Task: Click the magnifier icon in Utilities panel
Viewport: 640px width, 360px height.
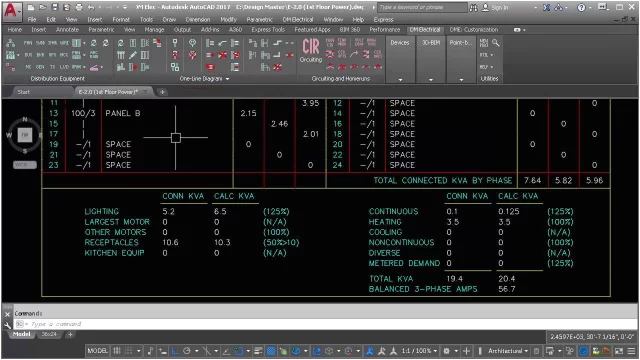Action: [x=496, y=42]
